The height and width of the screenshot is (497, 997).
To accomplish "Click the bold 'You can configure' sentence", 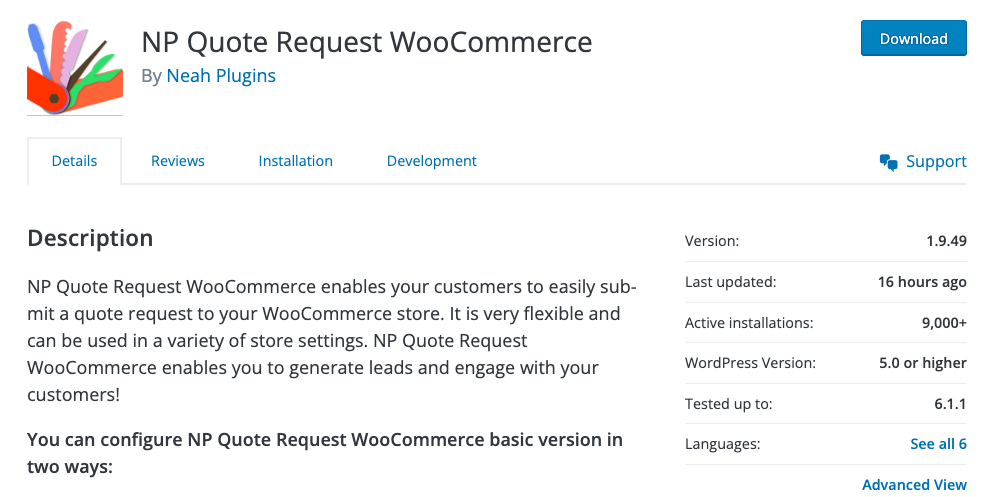I will [325, 453].
